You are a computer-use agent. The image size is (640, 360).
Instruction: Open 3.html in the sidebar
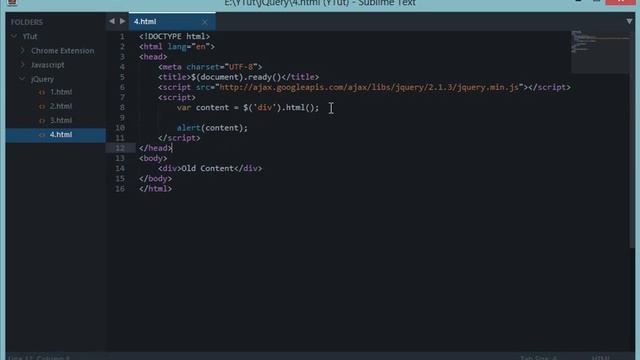[61, 120]
